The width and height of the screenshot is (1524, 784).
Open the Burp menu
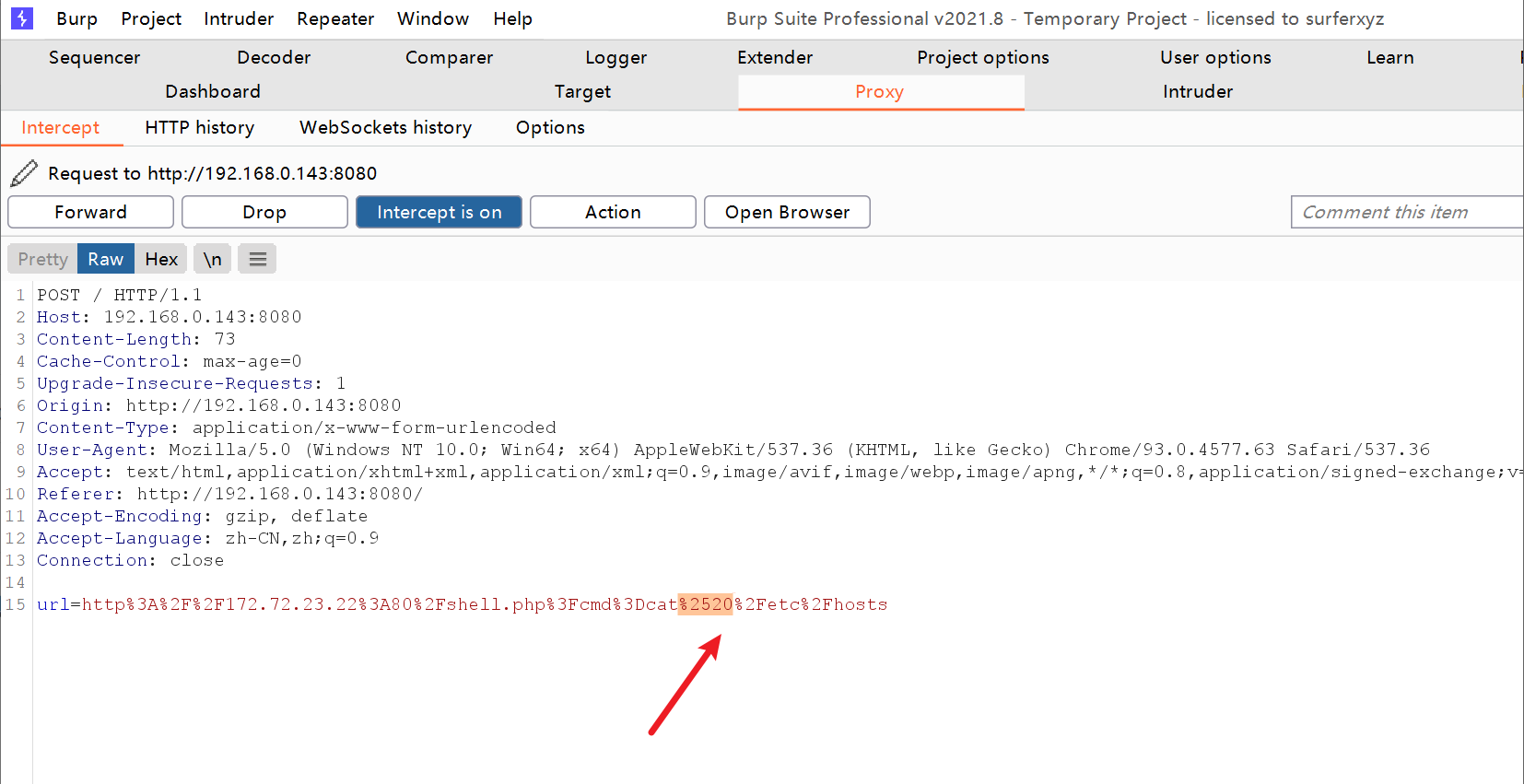pos(76,18)
